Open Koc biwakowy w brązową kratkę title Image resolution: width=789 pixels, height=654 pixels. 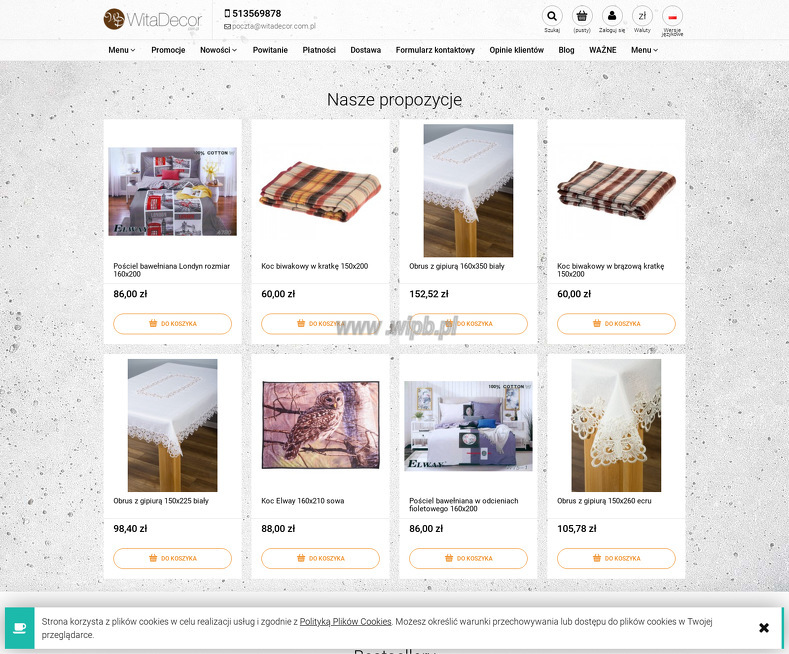point(610,270)
